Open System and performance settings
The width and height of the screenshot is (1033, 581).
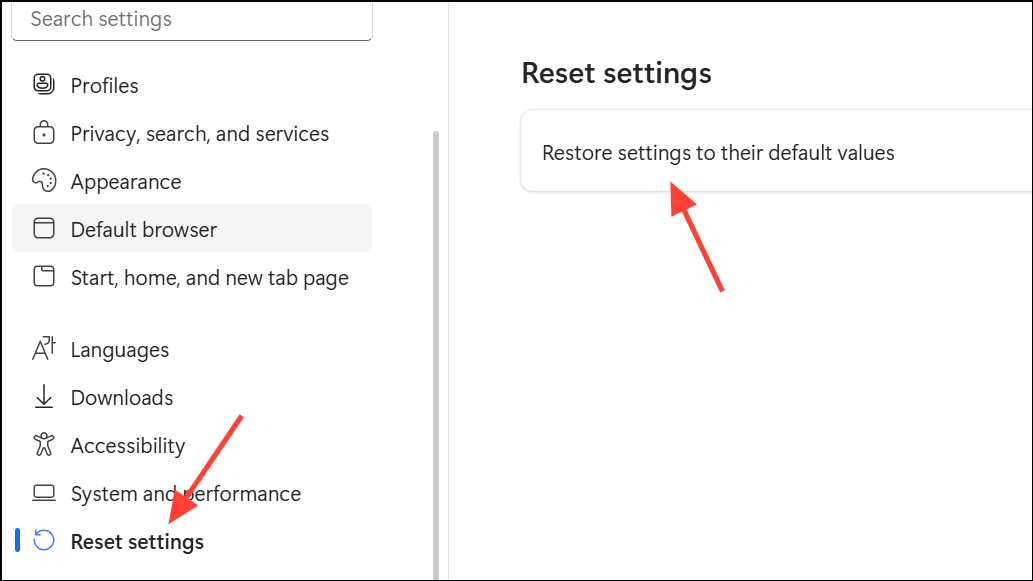(185, 493)
